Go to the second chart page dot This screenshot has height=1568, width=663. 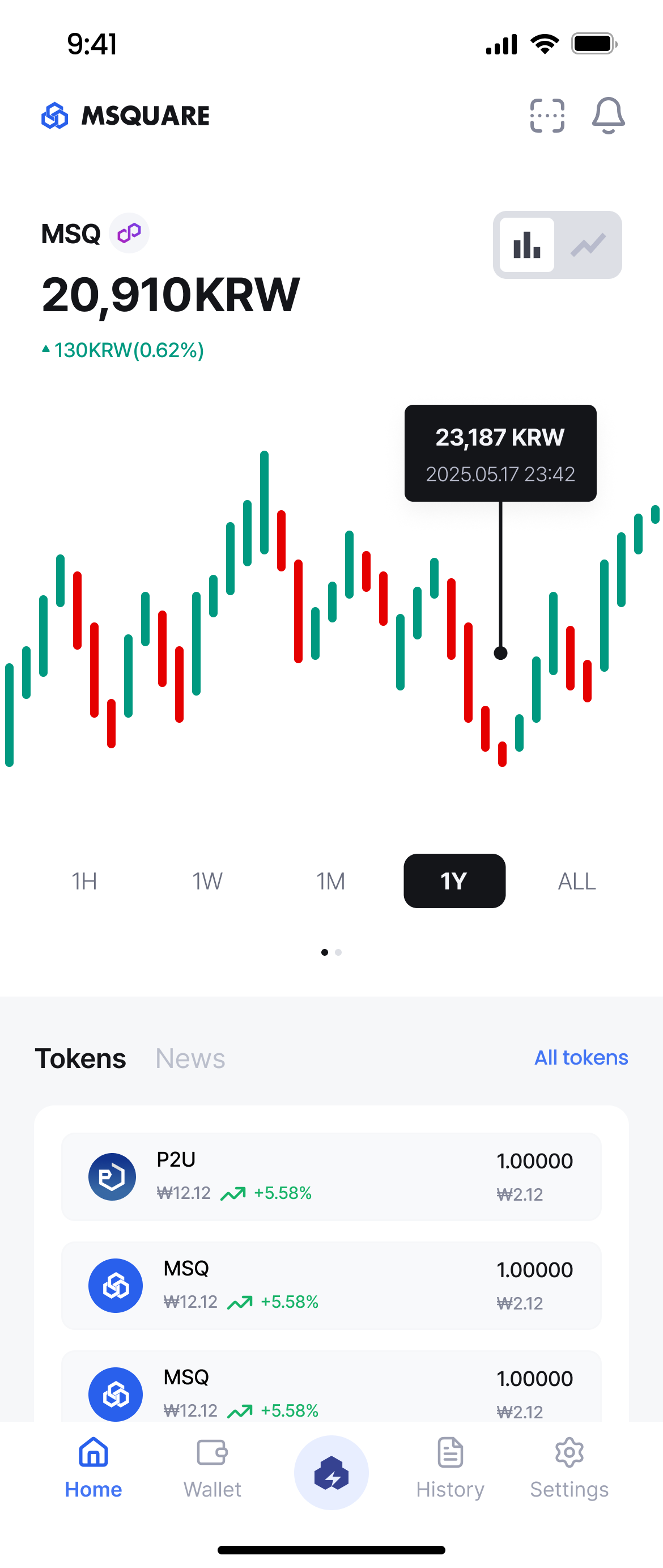(x=338, y=952)
